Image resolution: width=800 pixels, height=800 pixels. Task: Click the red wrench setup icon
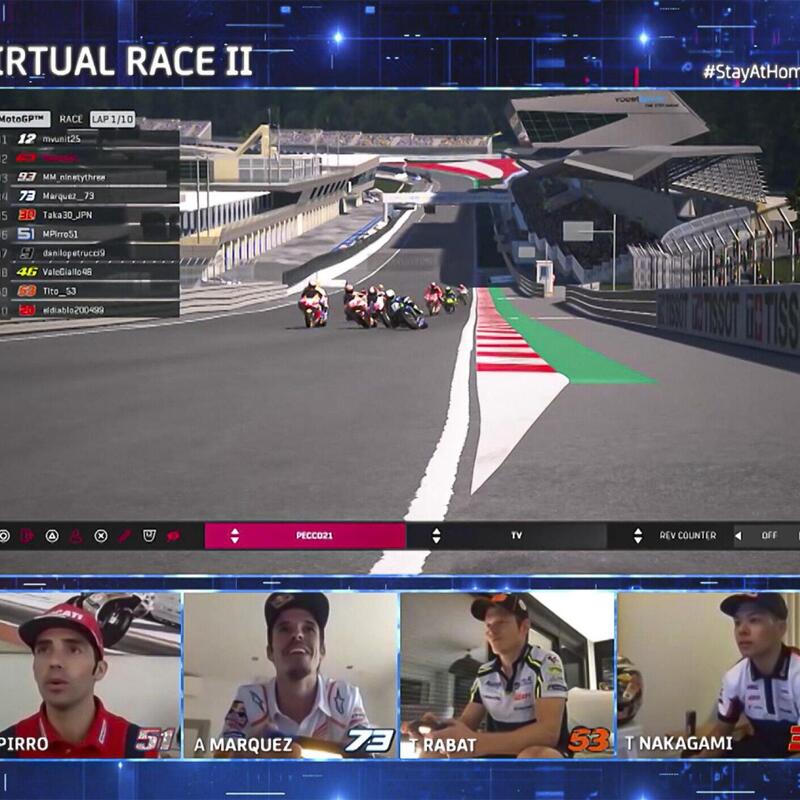125,536
